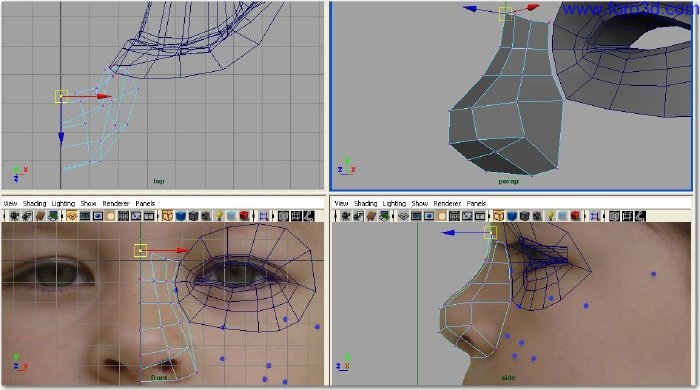Open the Panels menu in side panel
This screenshot has height=390, width=700.
point(476,203)
